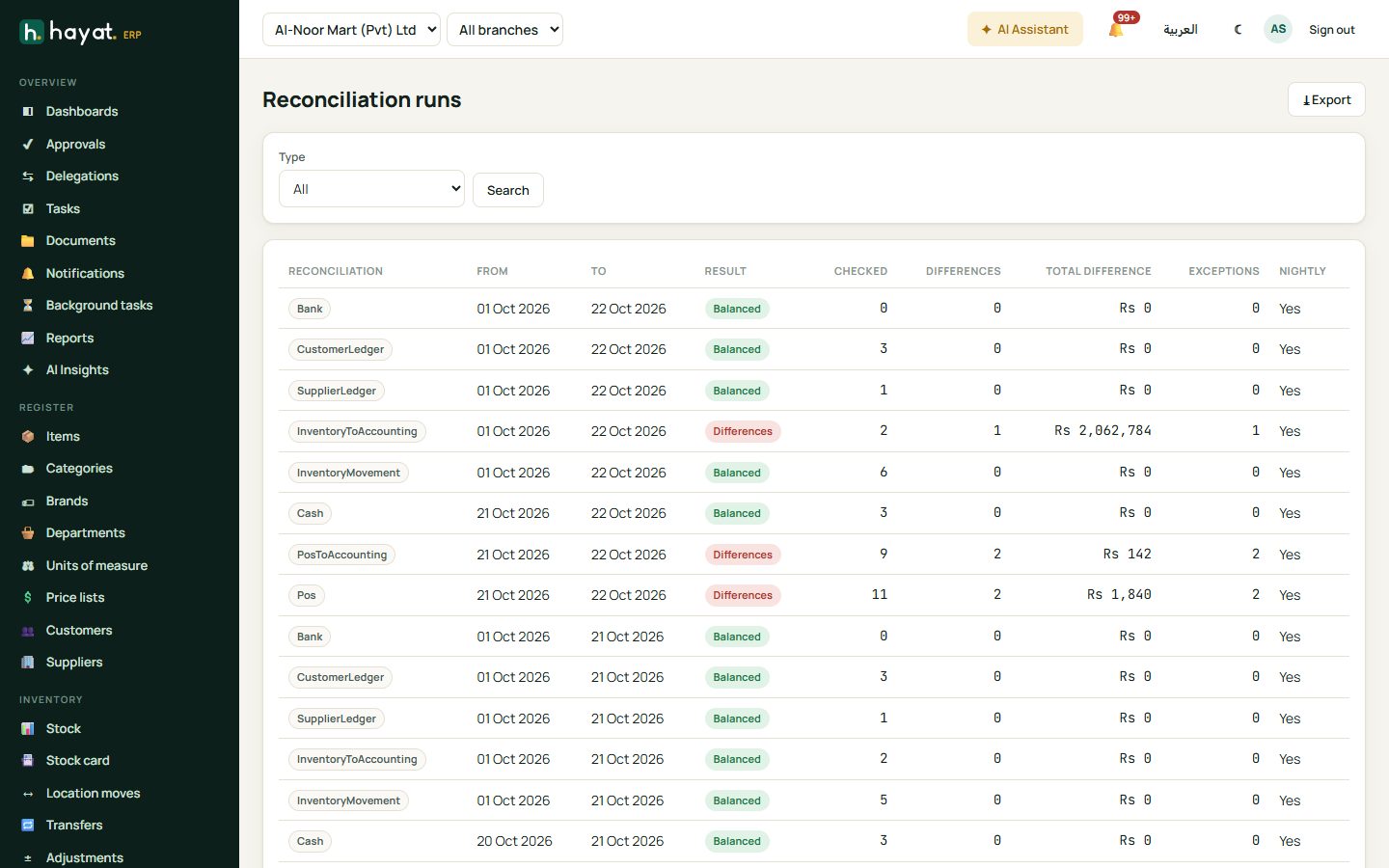
Task: Open the notifications bell icon
Action: [1116, 30]
